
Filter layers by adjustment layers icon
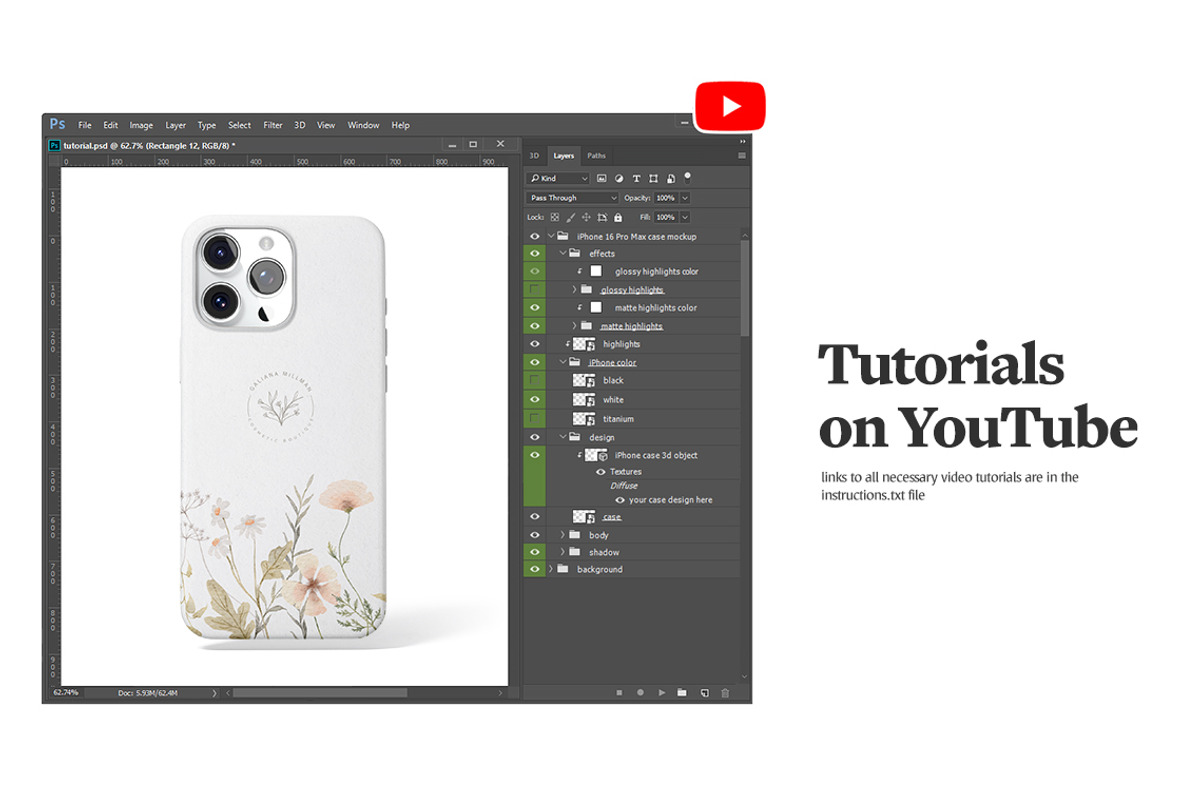[x=619, y=178]
